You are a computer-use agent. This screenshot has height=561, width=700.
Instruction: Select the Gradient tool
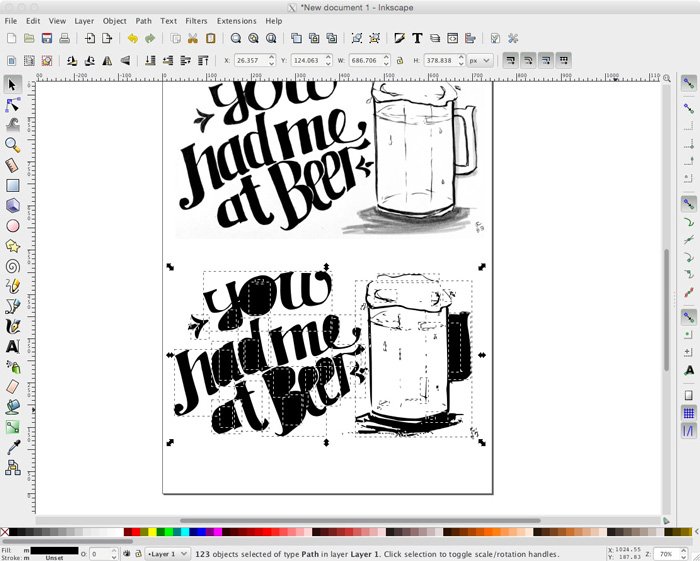[12, 427]
